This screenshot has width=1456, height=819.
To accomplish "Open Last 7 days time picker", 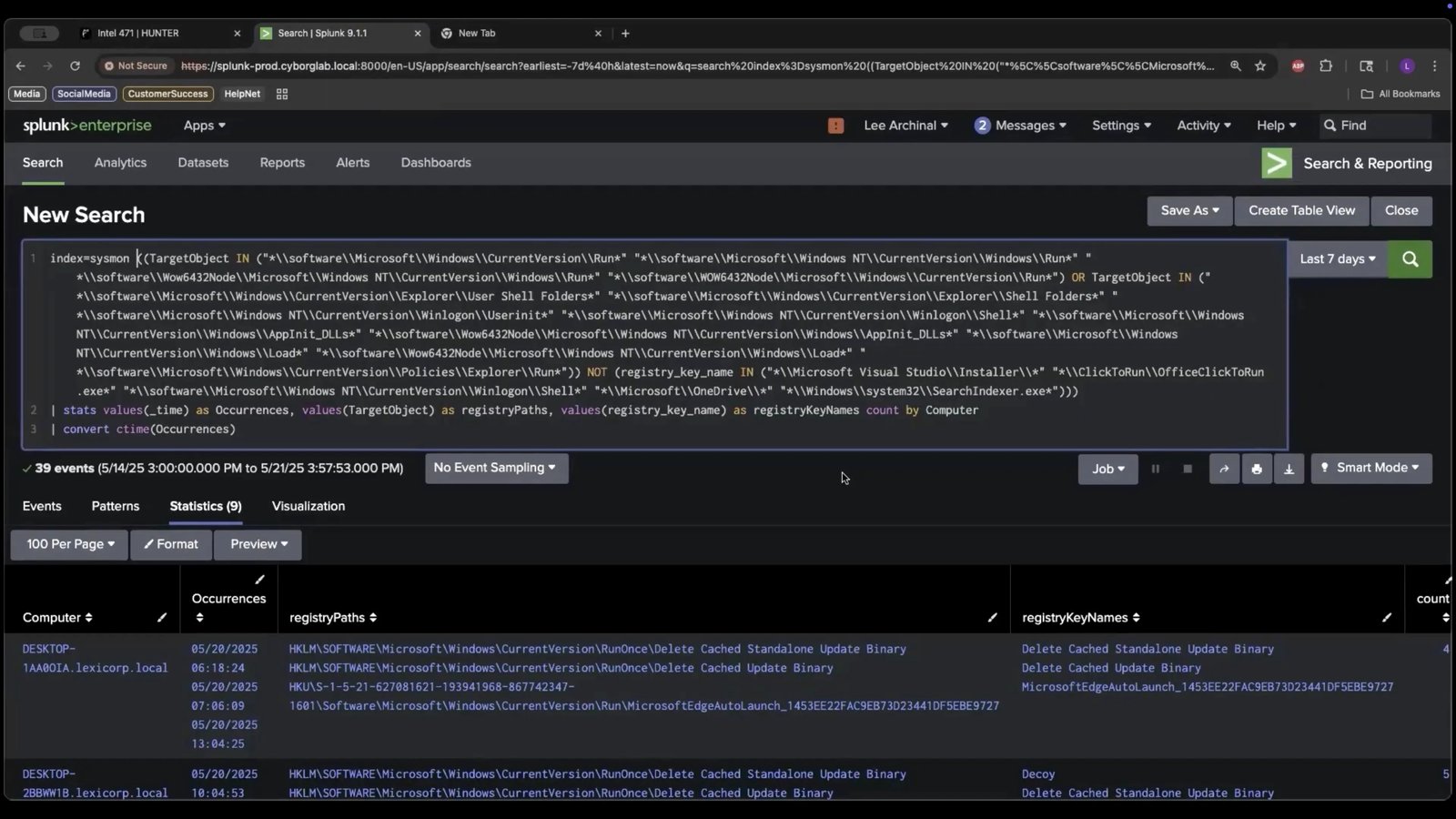I will point(1337,259).
